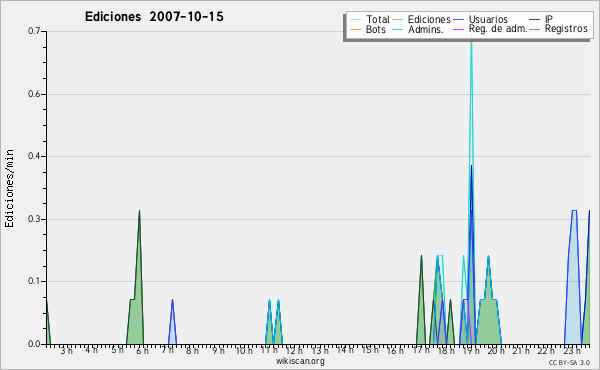The height and width of the screenshot is (370, 600).
Task: Click the 0.7 y-axis value label
Action: (34, 31)
